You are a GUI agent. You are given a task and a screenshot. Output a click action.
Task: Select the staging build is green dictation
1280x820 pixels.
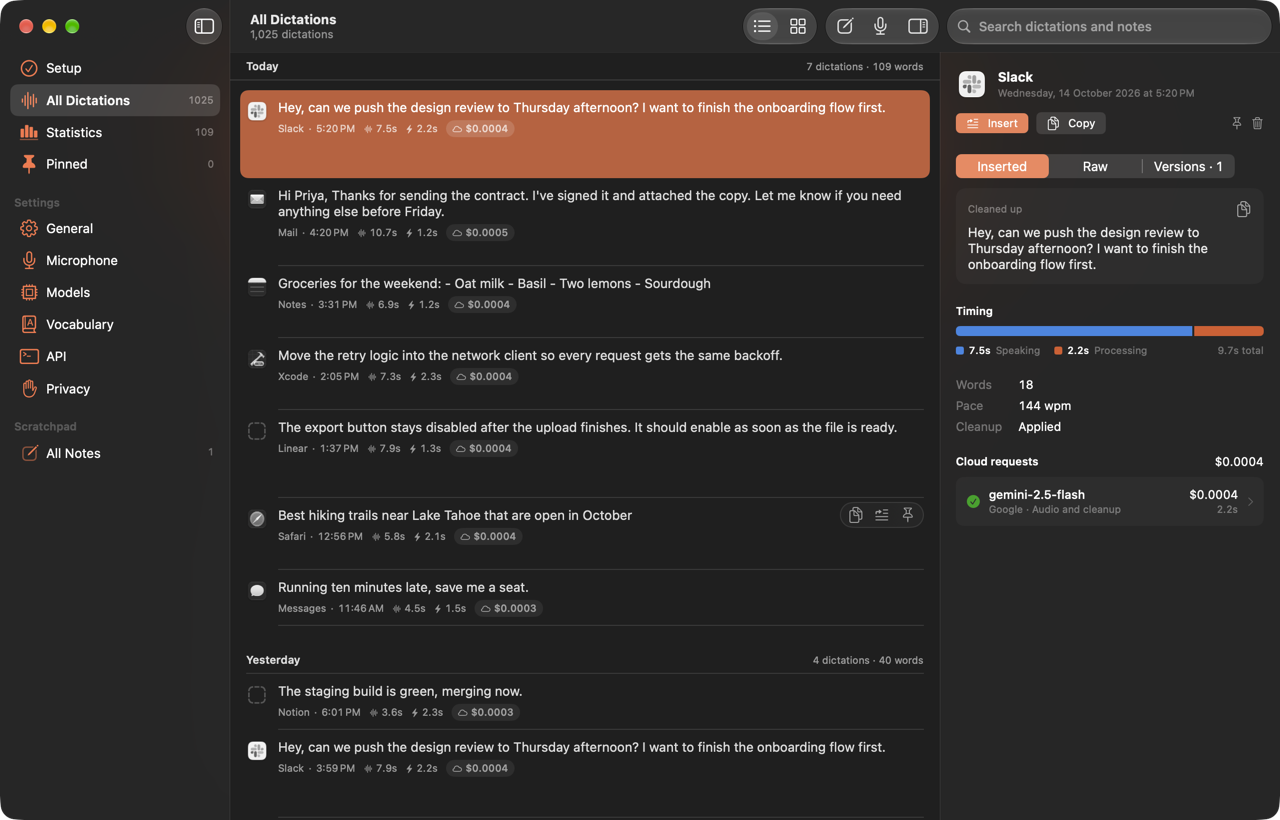coord(584,701)
